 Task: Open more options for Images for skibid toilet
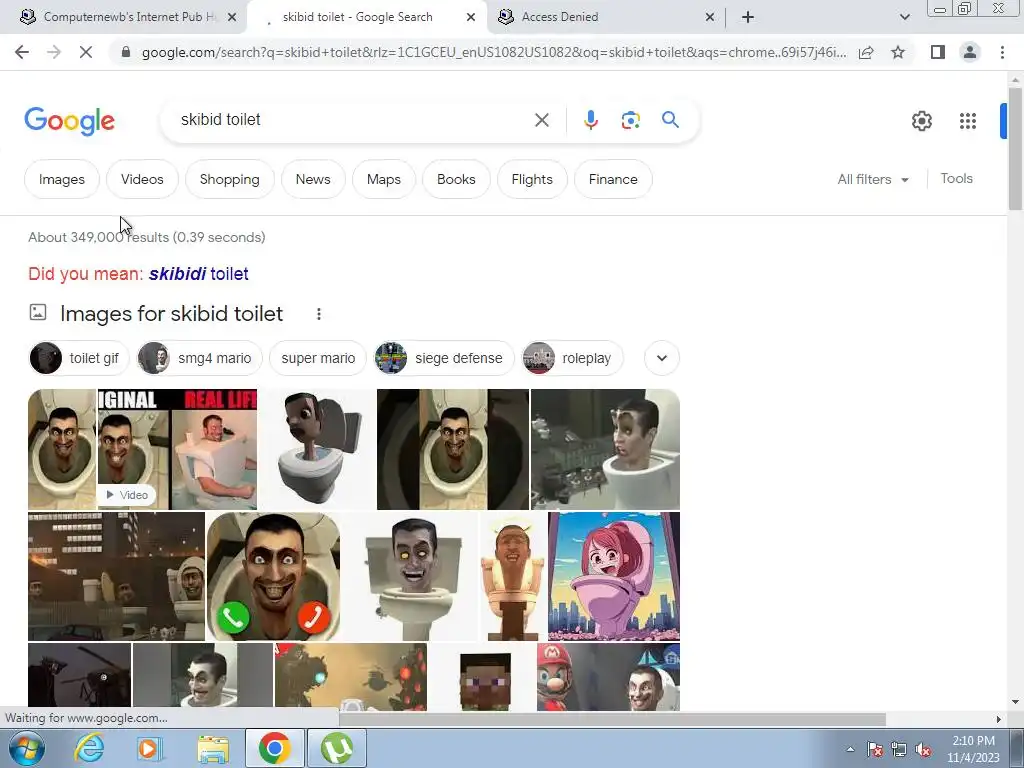[x=319, y=314]
